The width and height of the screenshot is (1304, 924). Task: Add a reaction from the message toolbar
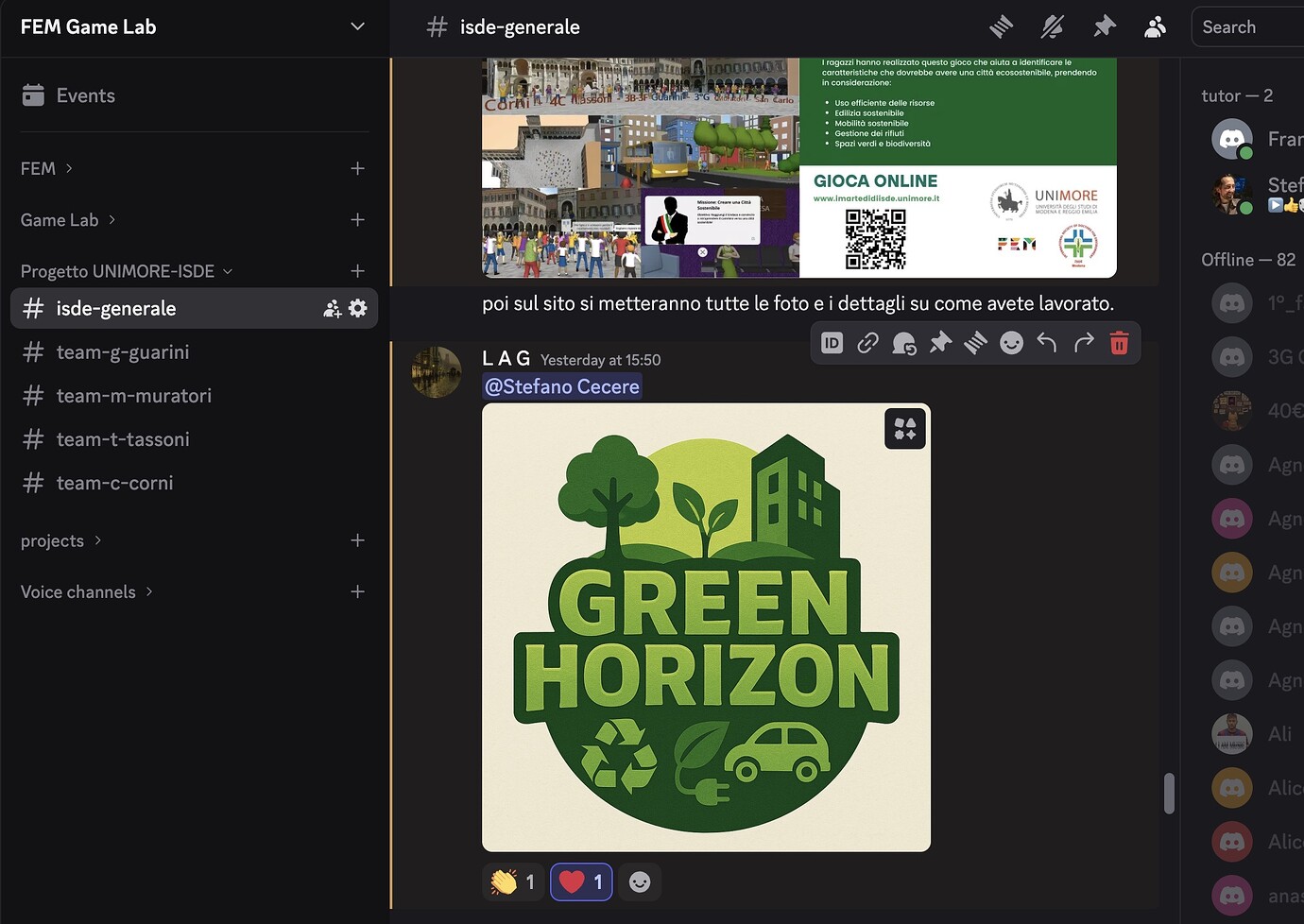(x=1011, y=343)
